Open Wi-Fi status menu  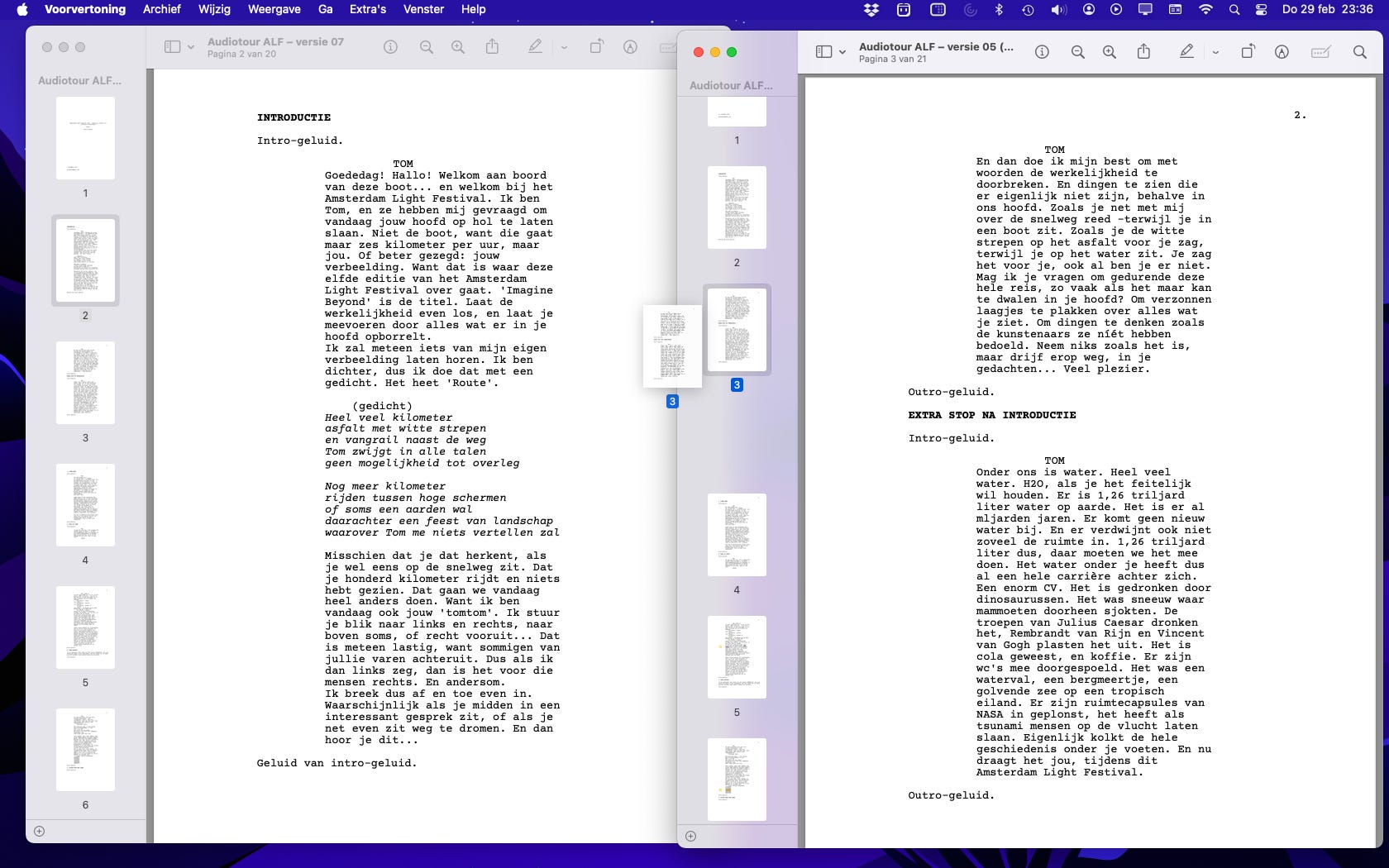click(x=1205, y=9)
